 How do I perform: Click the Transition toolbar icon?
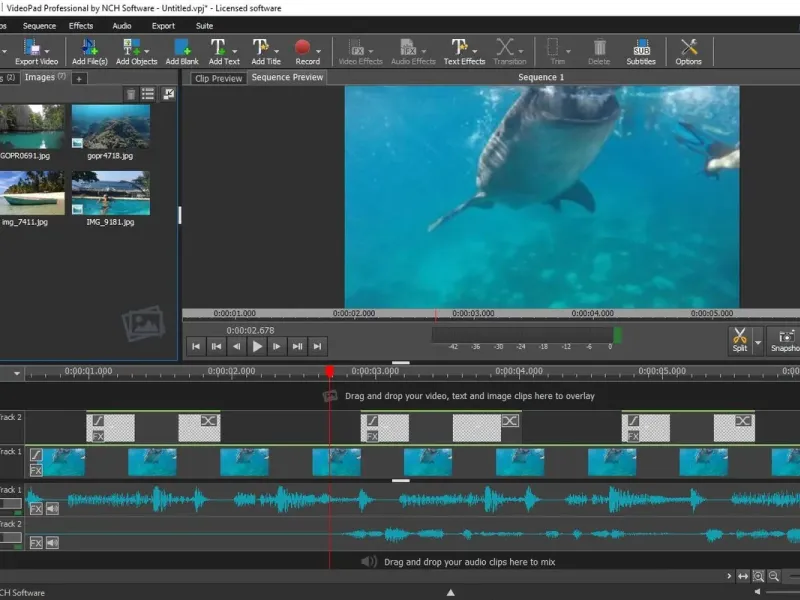coord(505,47)
